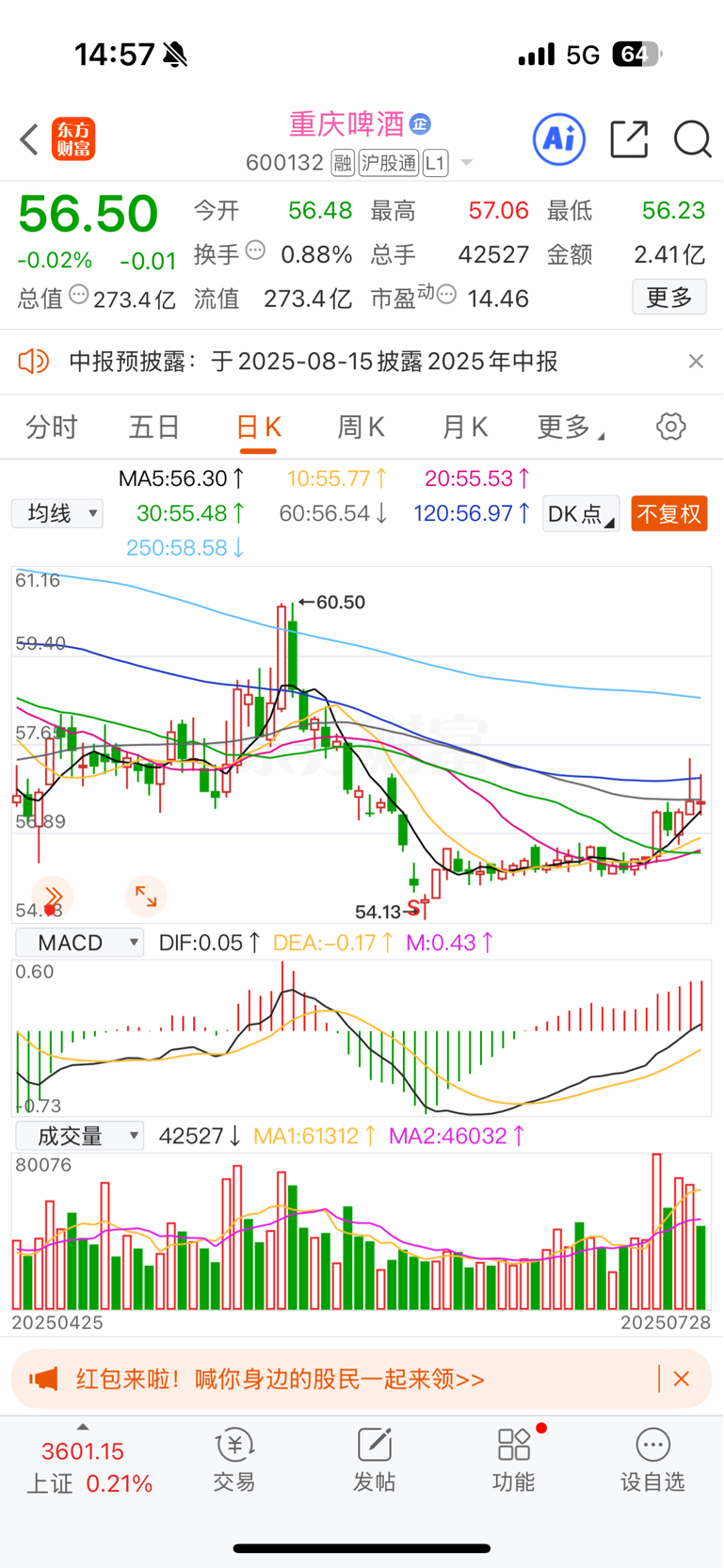Switch to the 五日 tab
This screenshot has width=724, height=1568.
pos(154,428)
